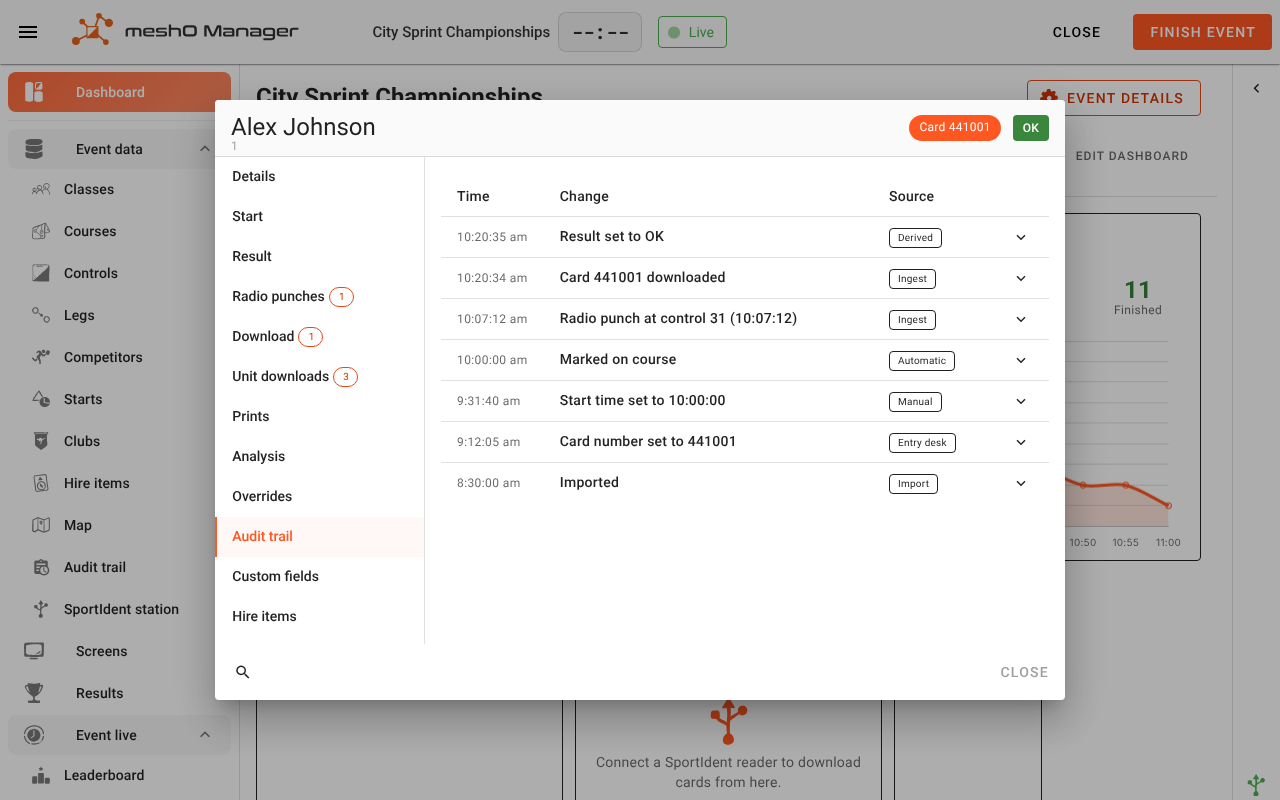Open the Custom fields tab
The image size is (1280, 800).
[x=320, y=576]
